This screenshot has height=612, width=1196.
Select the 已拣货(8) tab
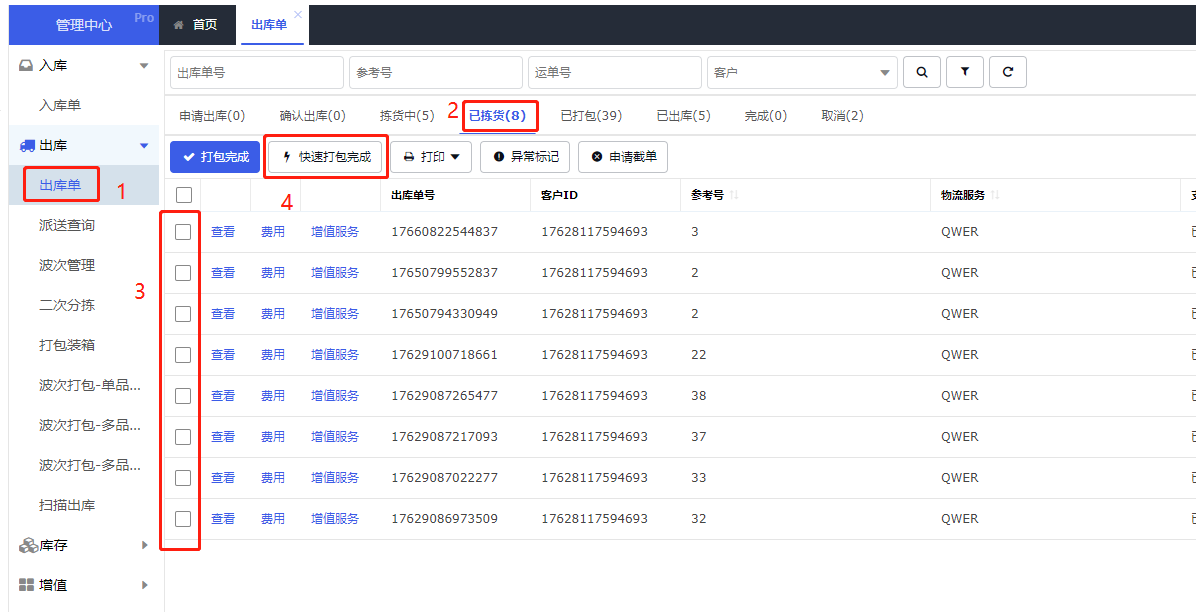(497, 116)
